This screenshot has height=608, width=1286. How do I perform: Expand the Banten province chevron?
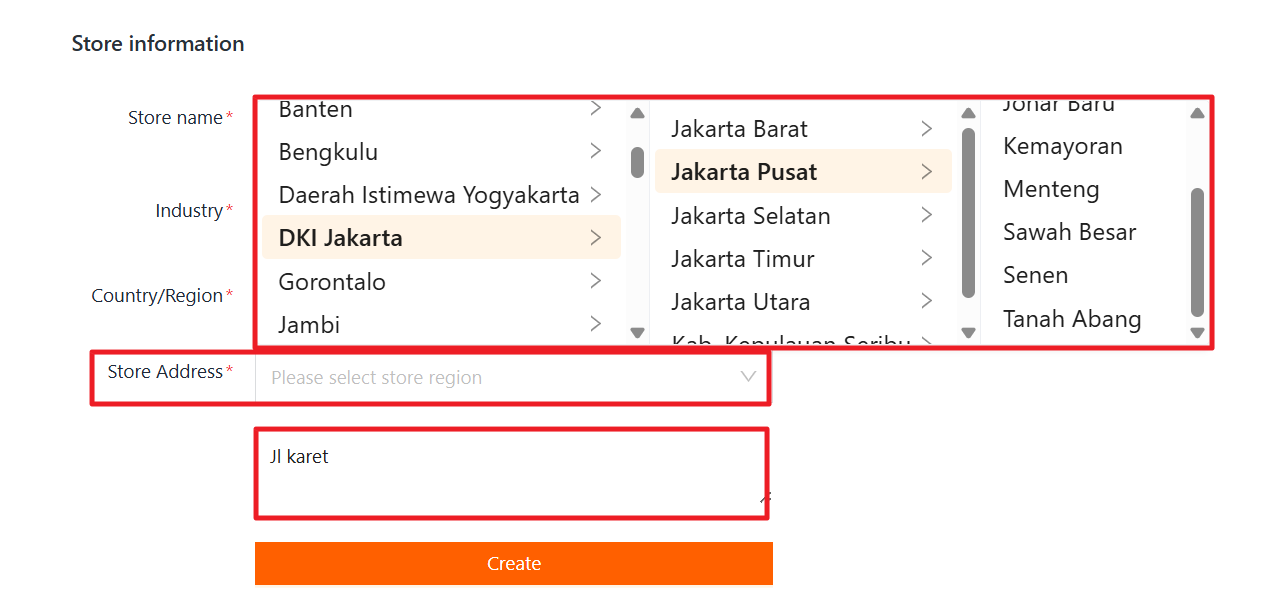click(595, 108)
